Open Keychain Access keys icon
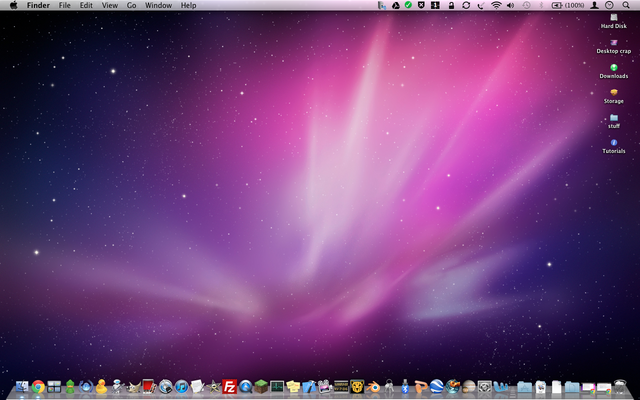Viewport: 640px width, 400px height. 389,386
